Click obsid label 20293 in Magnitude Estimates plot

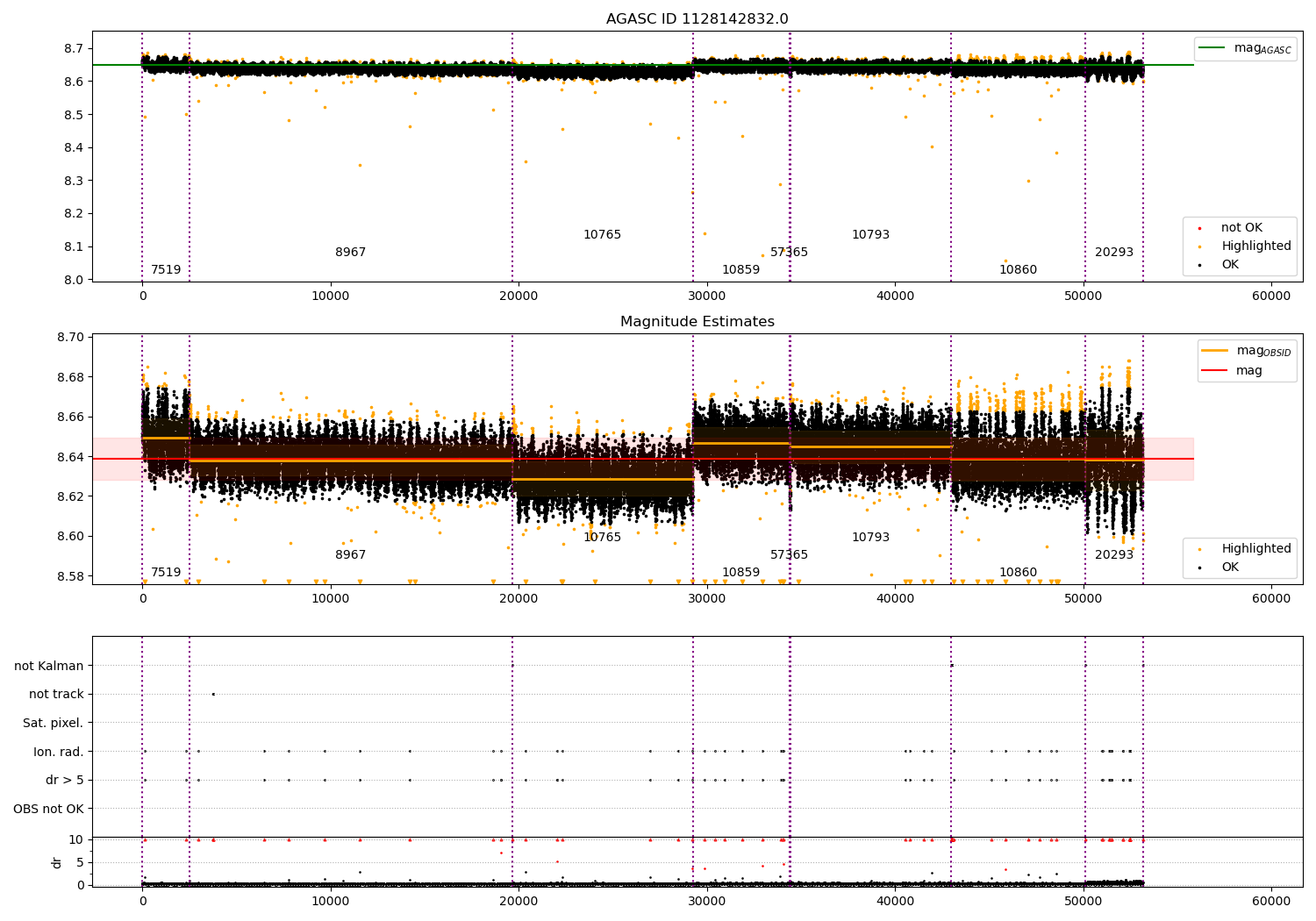tap(1114, 555)
